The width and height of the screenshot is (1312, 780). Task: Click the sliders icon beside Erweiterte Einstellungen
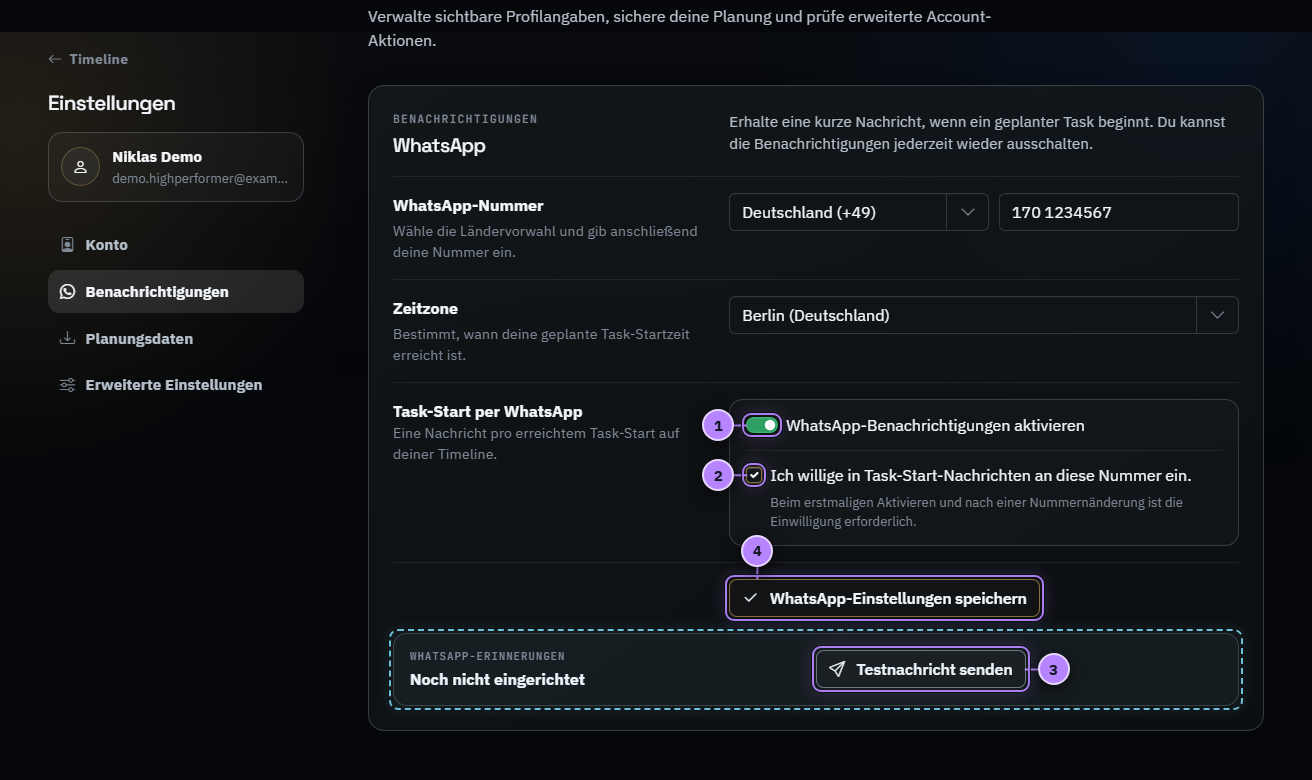[68, 385]
